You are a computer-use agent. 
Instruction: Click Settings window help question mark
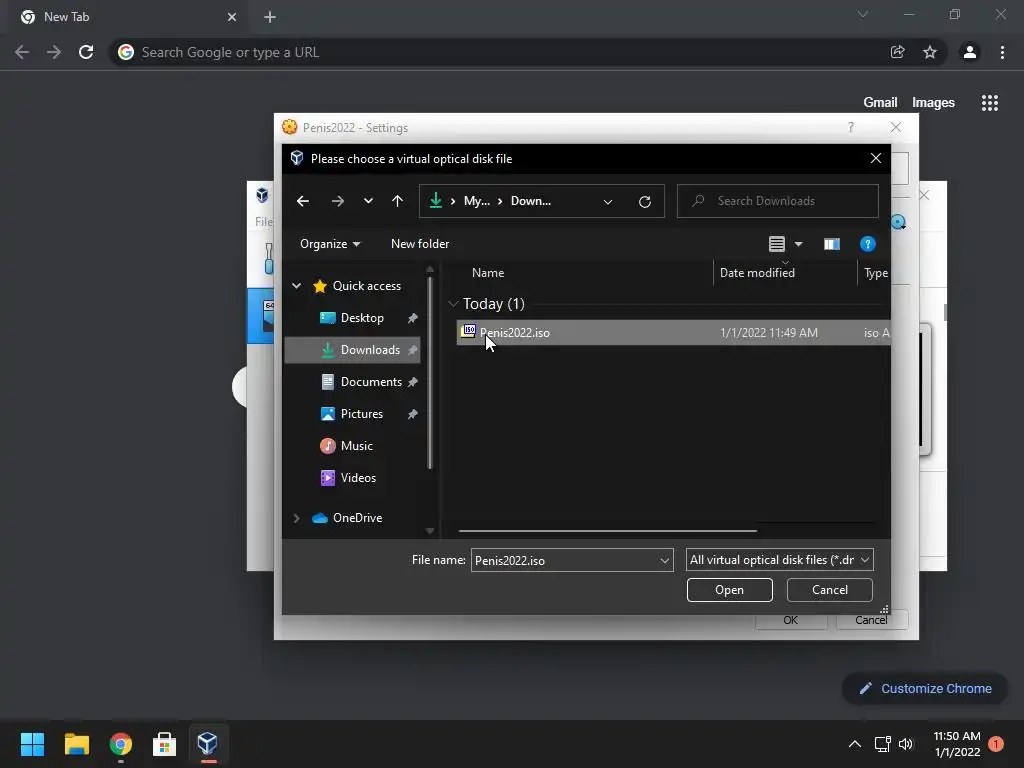[x=850, y=127]
